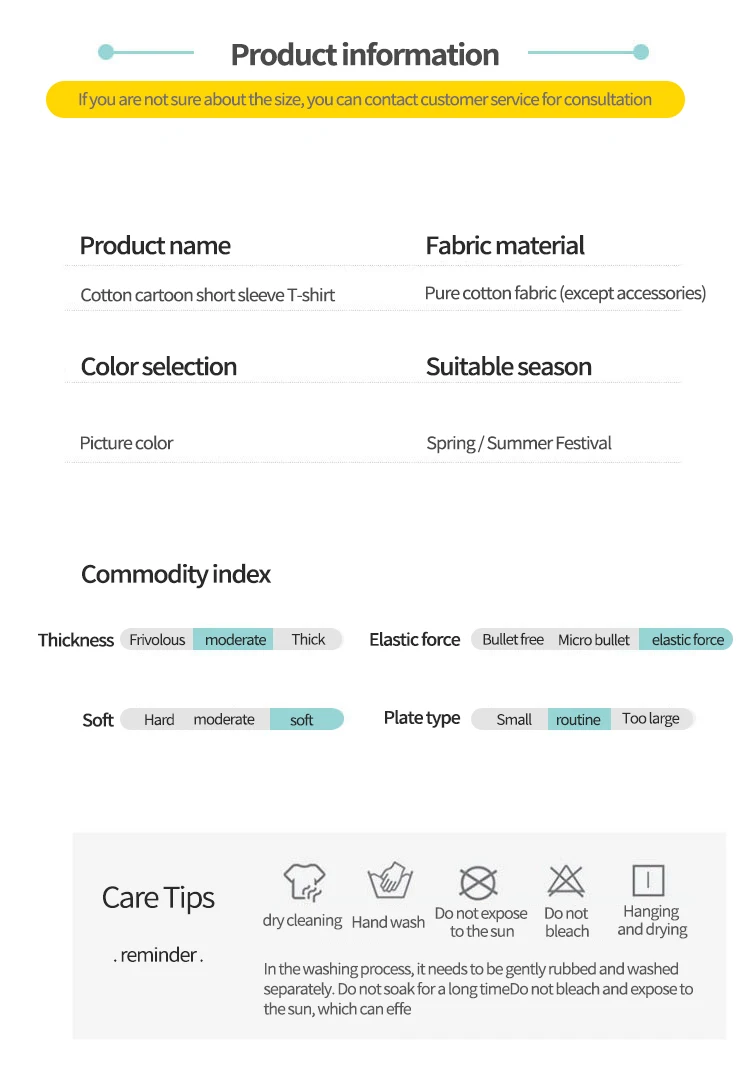
Task: Click the Product information heading
Action: (364, 54)
